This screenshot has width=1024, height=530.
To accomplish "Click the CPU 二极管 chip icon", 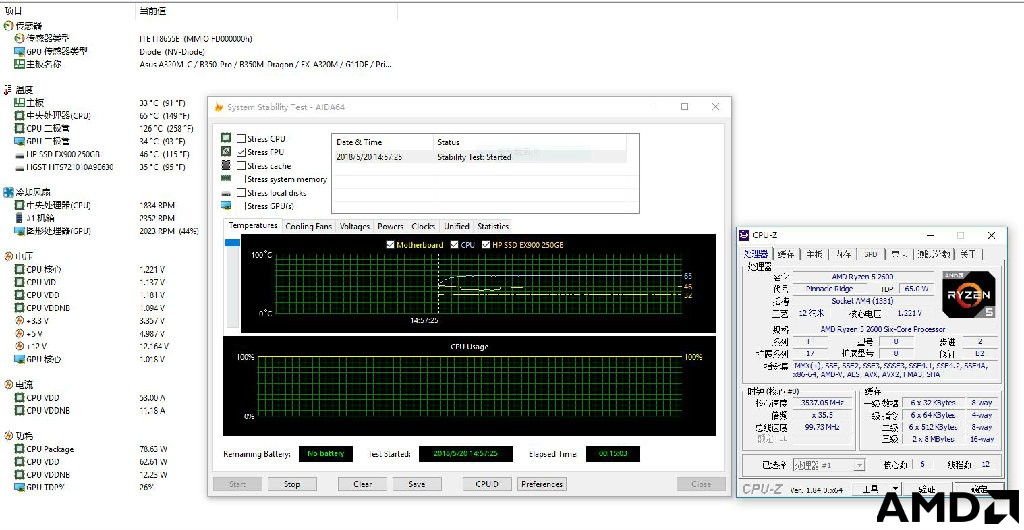I will pyautogui.click(x=20, y=128).
